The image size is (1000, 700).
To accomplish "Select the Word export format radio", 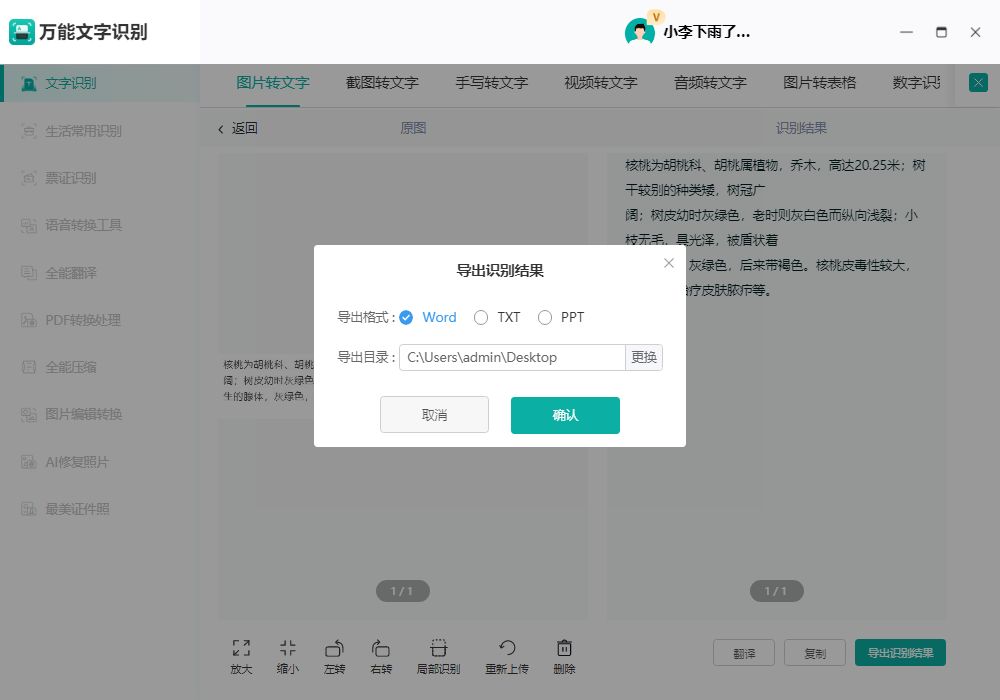I will 406,317.
